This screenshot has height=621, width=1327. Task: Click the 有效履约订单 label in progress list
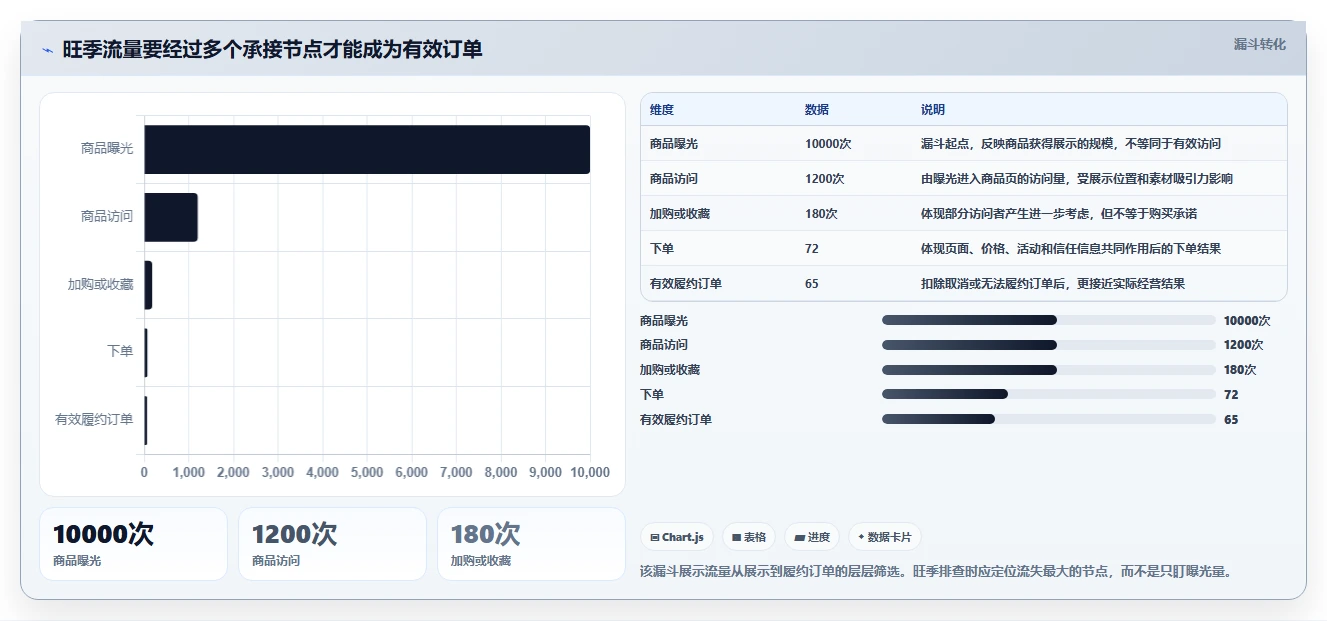(676, 420)
